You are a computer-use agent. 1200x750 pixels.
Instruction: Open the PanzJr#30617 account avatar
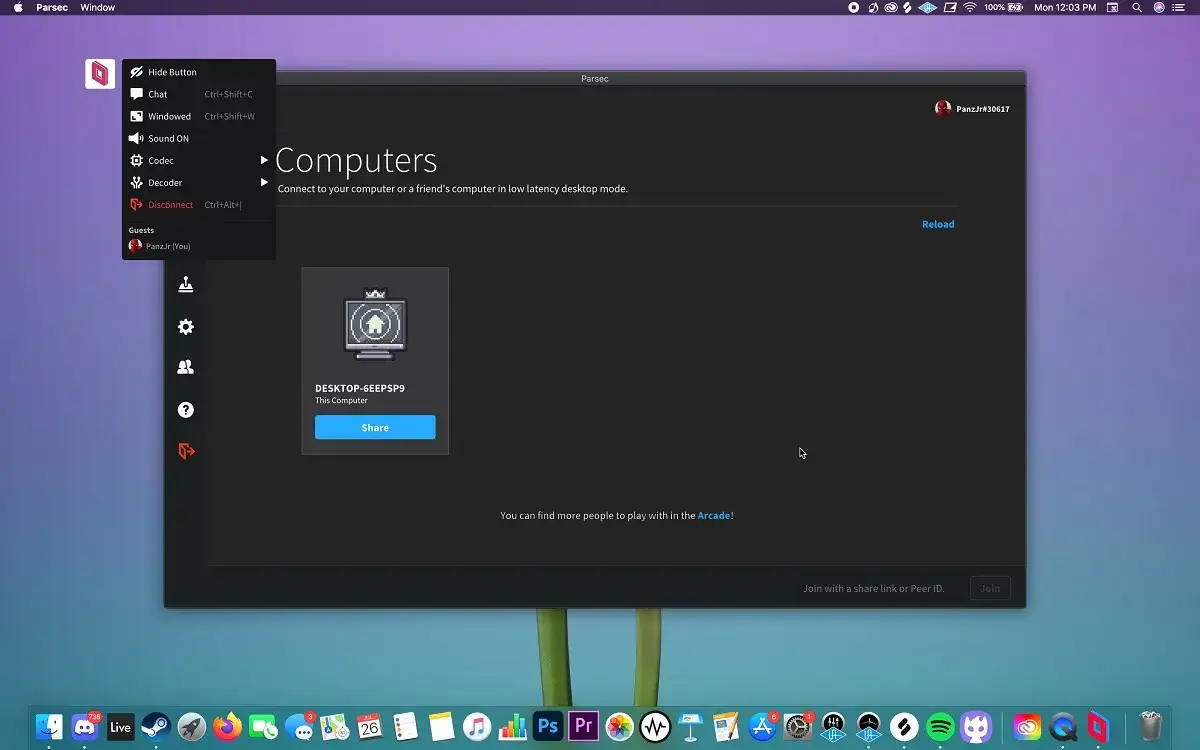[942, 109]
